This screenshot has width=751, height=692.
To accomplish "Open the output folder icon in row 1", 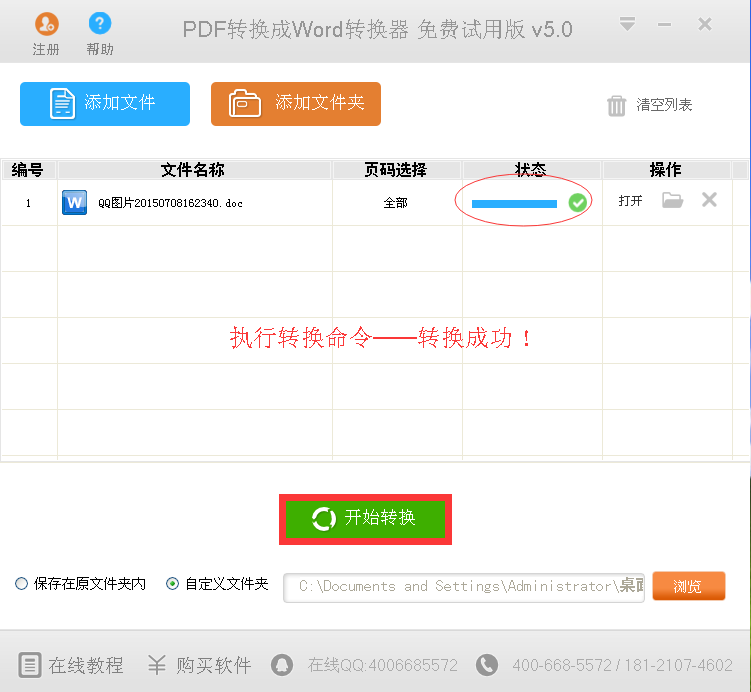I will point(672,200).
